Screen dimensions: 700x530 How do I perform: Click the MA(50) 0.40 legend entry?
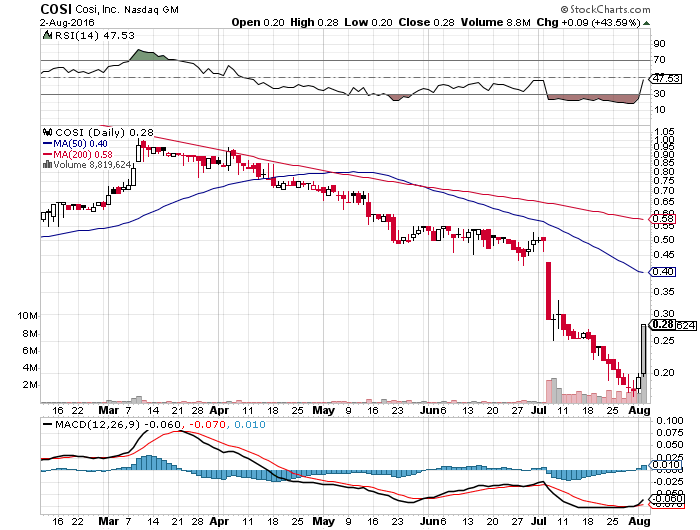75,143
